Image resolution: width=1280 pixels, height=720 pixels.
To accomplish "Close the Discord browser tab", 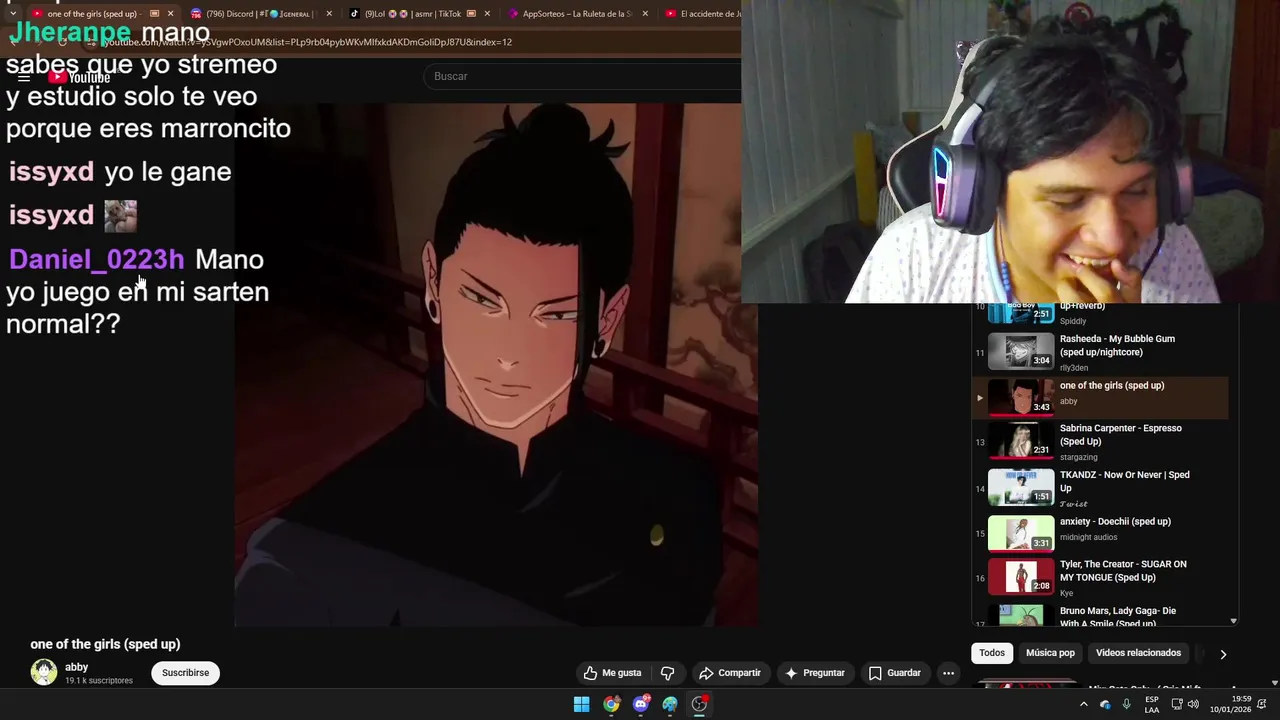I will [x=329, y=14].
